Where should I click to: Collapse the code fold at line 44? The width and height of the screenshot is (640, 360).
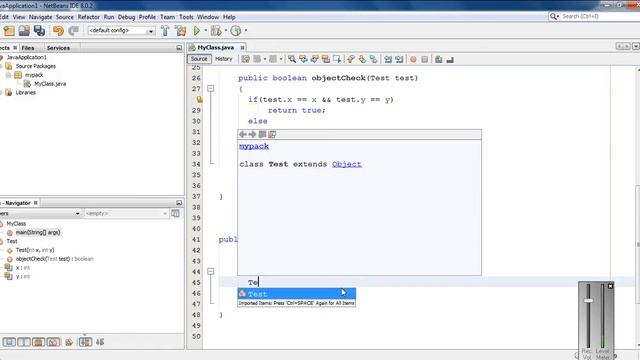[x=211, y=271]
